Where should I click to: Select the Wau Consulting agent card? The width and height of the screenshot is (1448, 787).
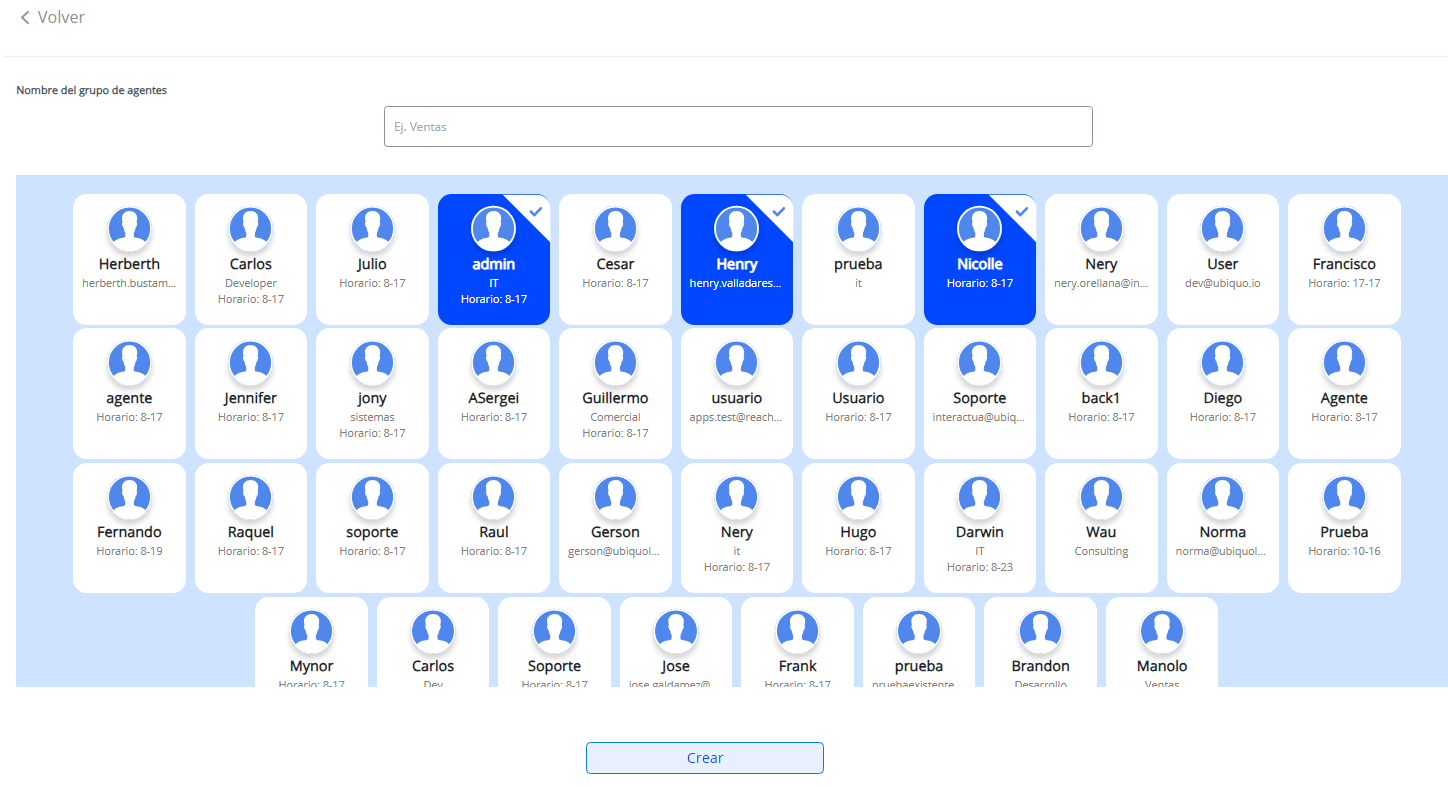[1101, 528]
